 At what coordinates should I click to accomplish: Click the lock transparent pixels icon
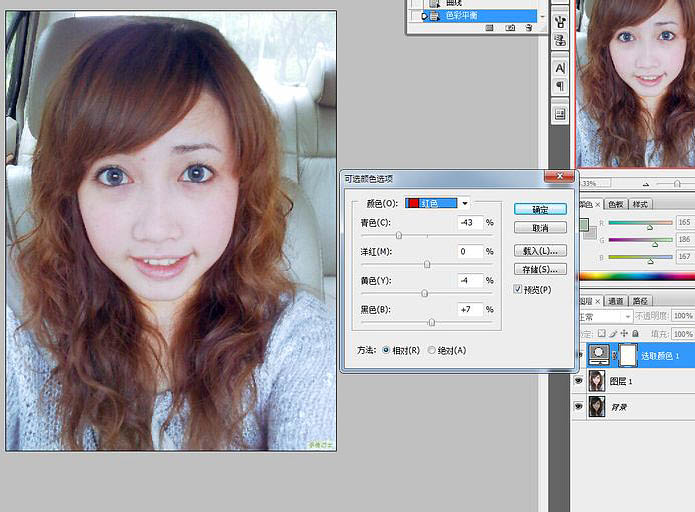pos(601,333)
